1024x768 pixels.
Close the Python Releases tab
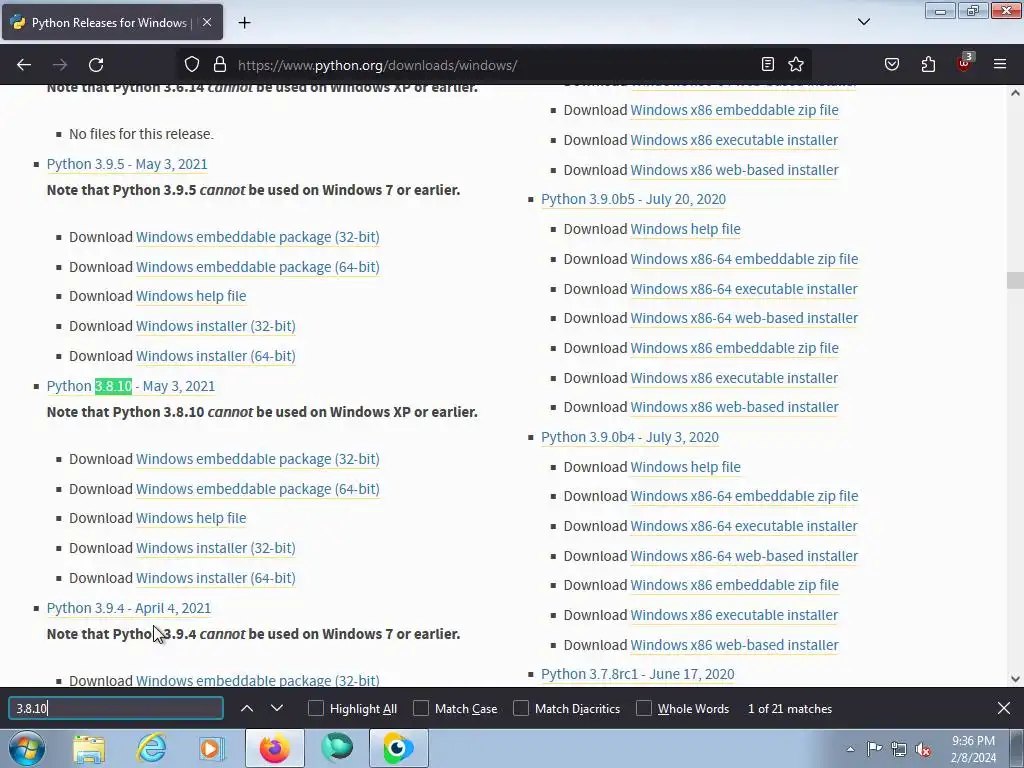207,22
